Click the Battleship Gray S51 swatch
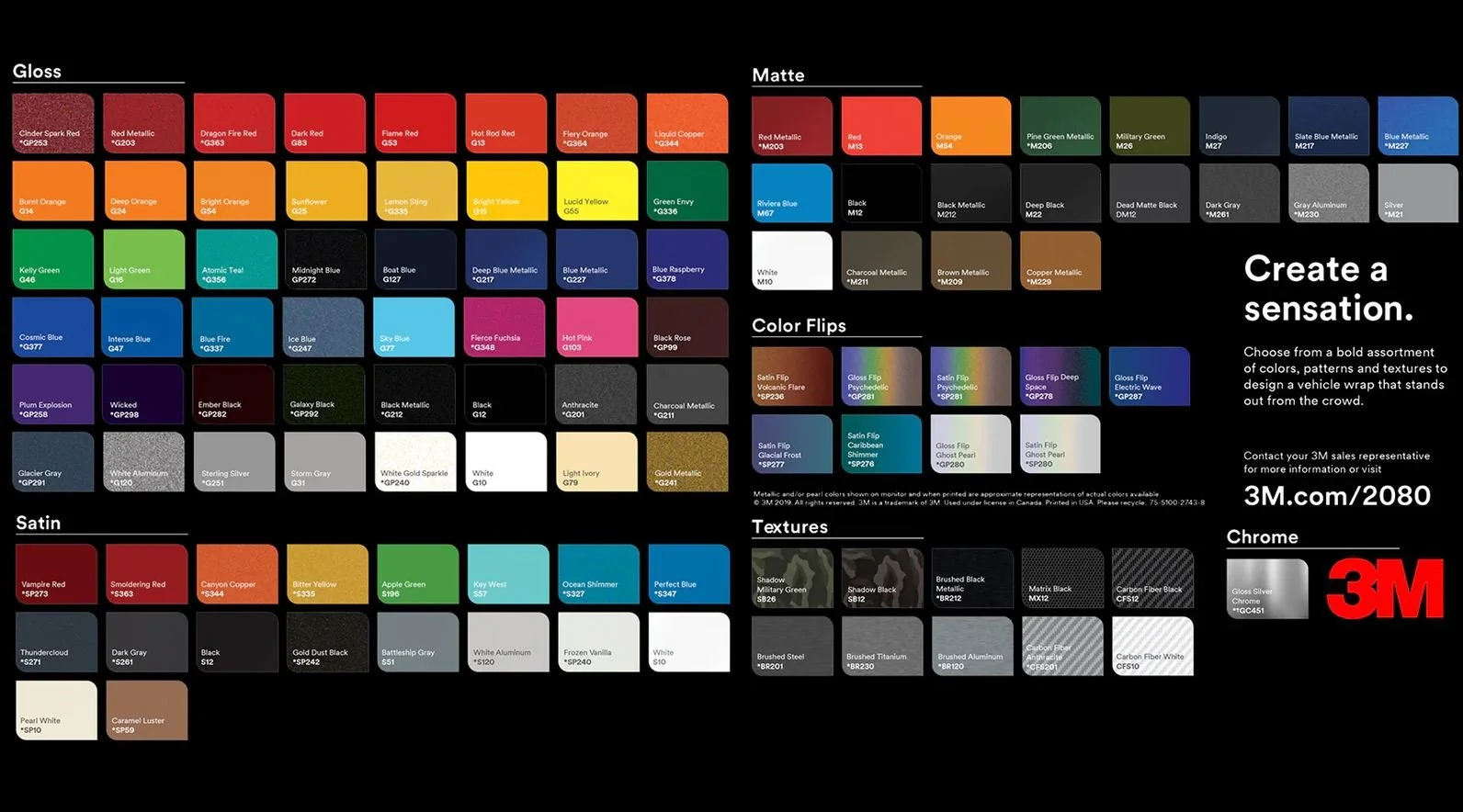The image size is (1463, 812). pos(418,642)
